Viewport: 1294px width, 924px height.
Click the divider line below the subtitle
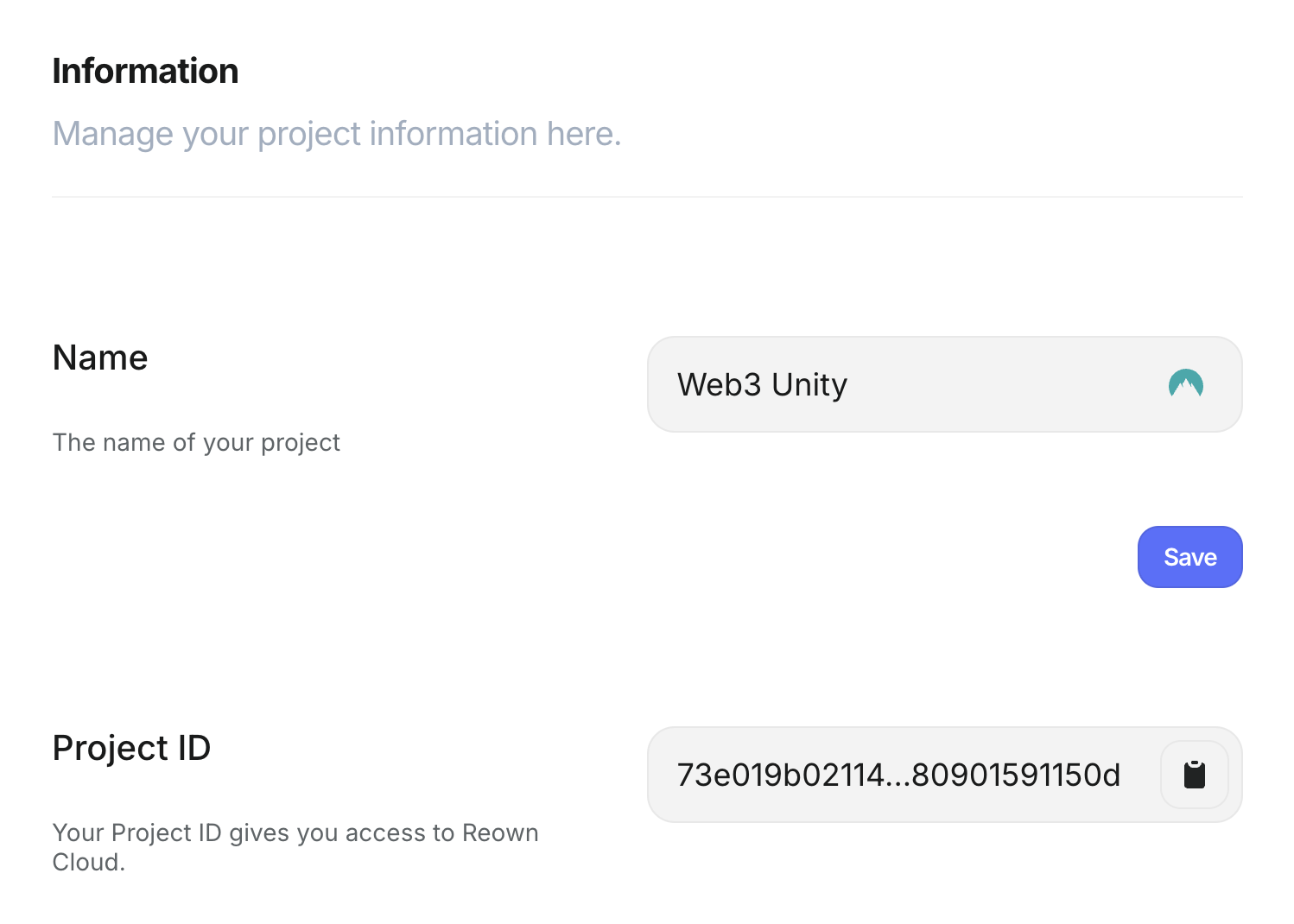tap(647, 197)
